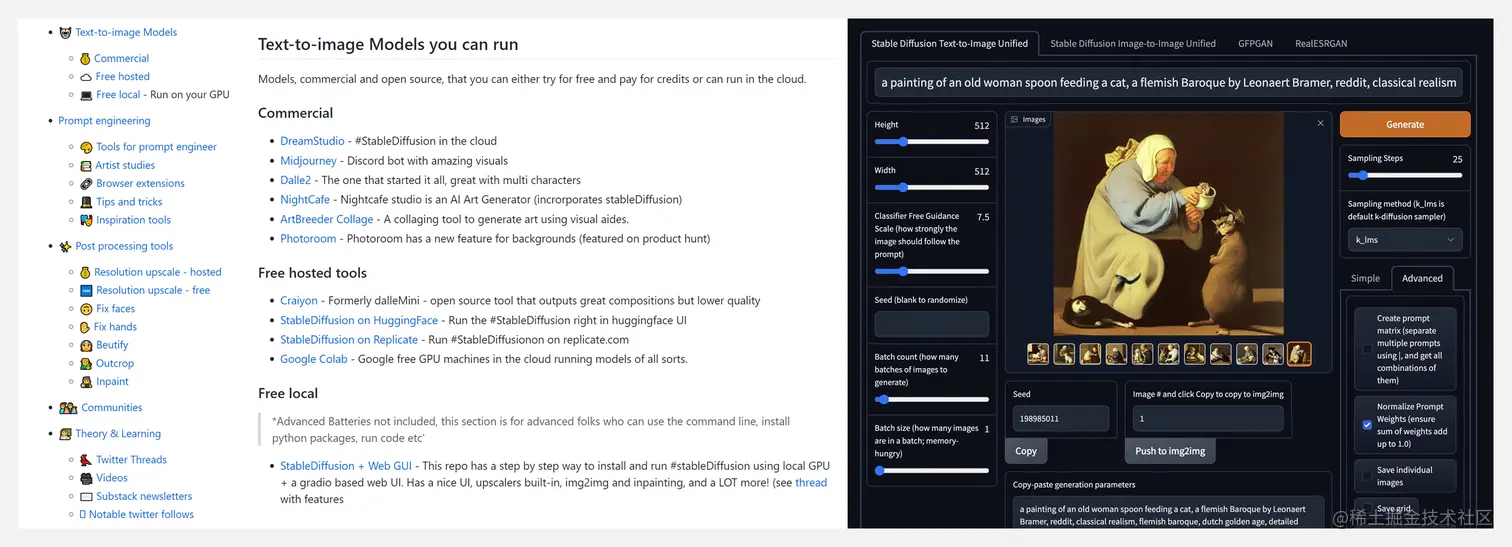Click the emoji icon beside Beutify

[86, 345]
